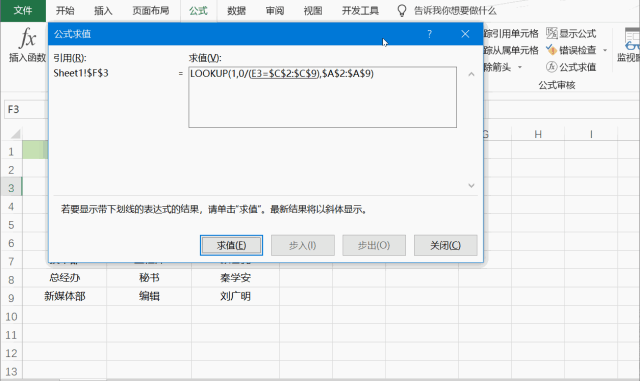
Task: Click scroll down arrow in evaluation box
Action: point(471,185)
